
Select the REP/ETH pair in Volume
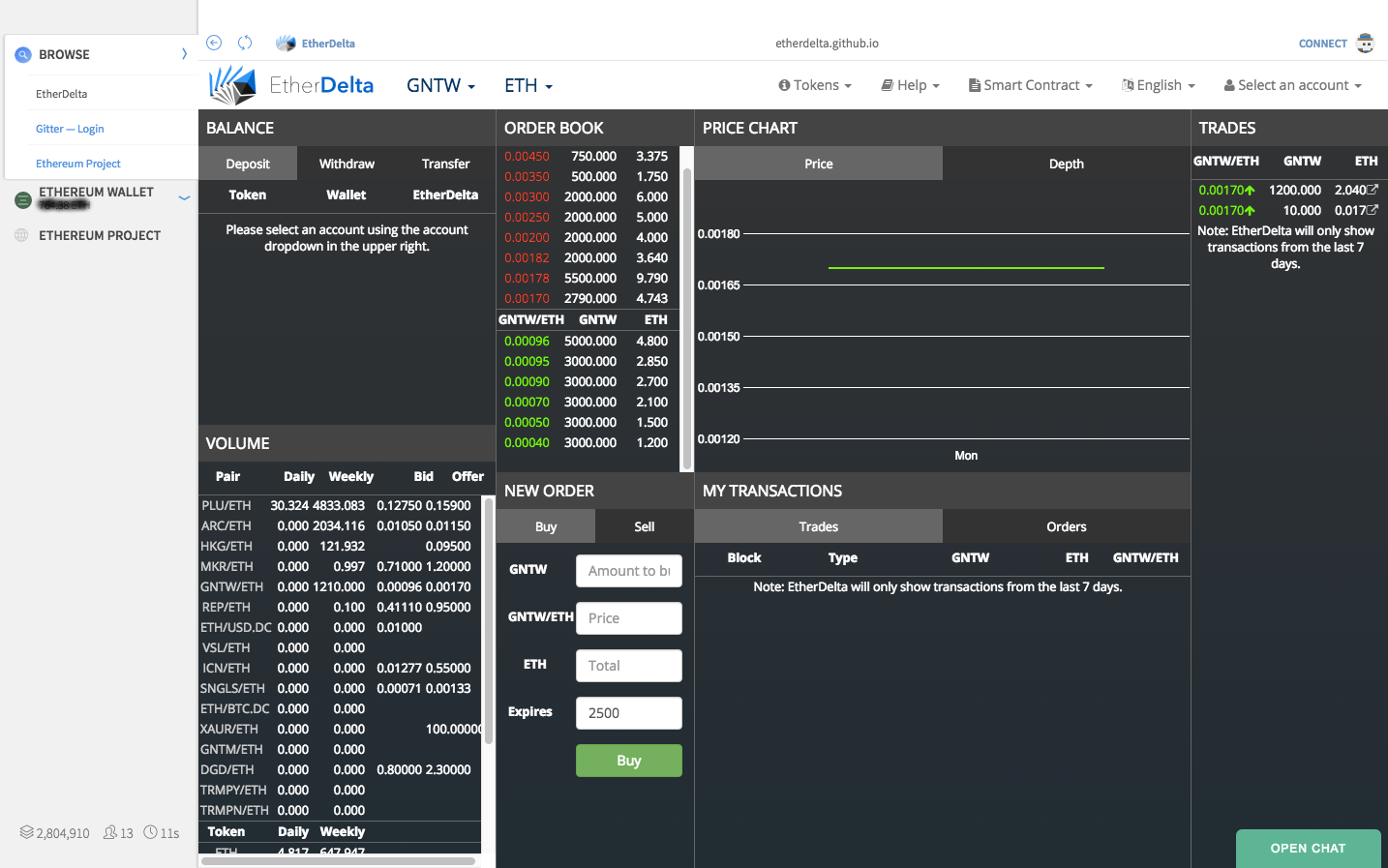pyautogui.click(x=226, y=607)
